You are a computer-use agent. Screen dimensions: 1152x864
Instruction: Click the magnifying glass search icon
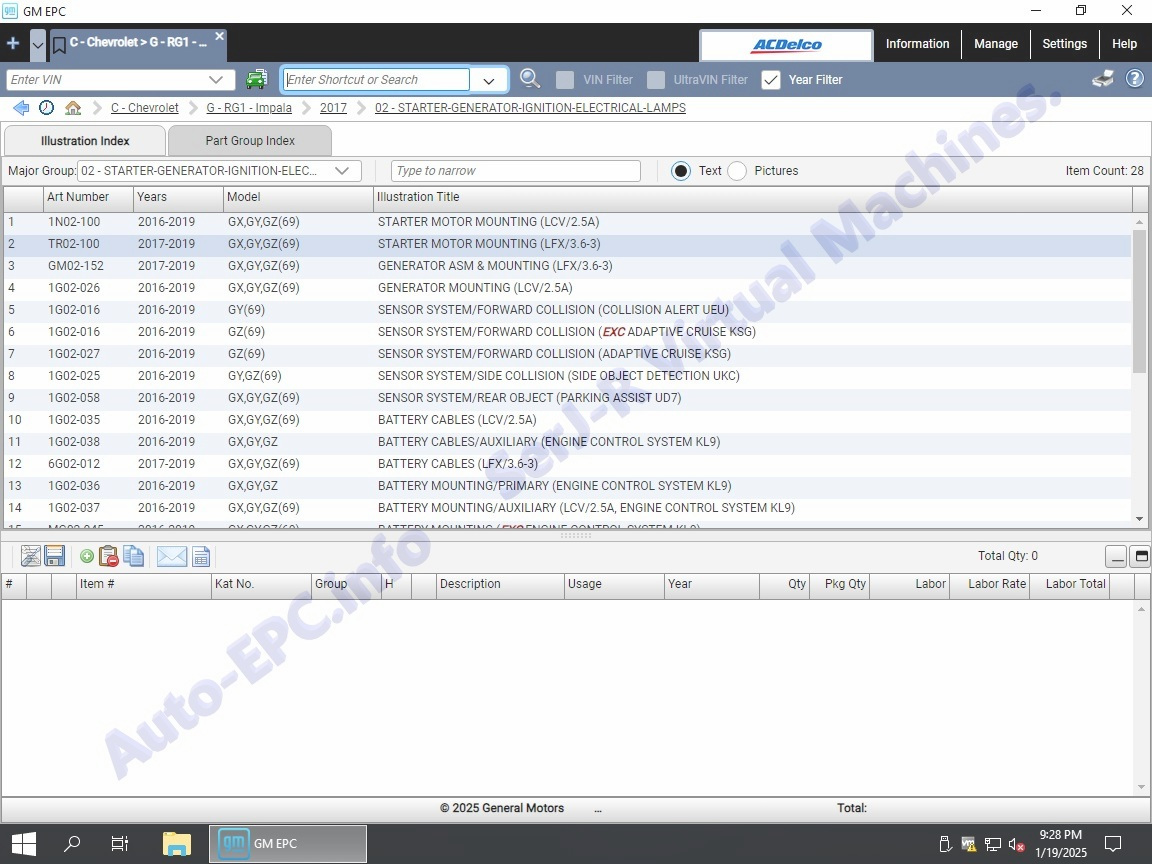click(530, 79)
